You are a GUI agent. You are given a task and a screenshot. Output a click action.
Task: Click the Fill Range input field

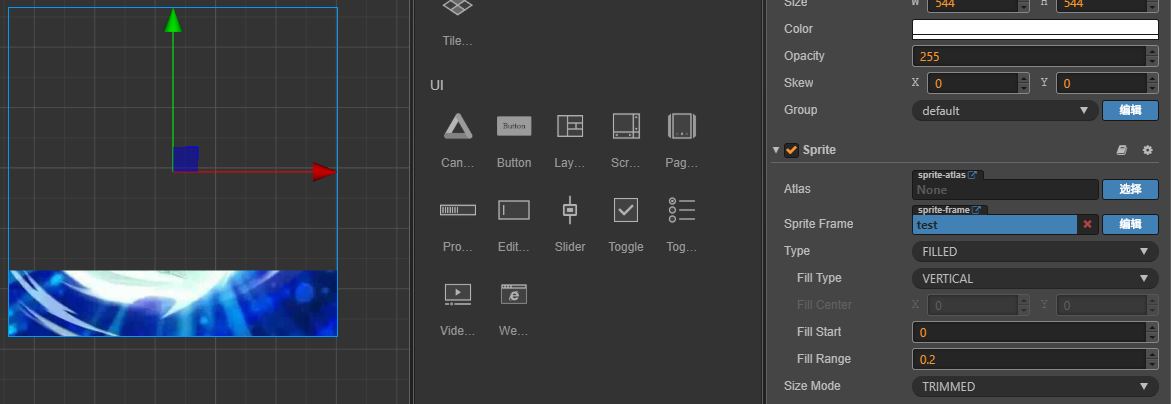[1022, 359]
